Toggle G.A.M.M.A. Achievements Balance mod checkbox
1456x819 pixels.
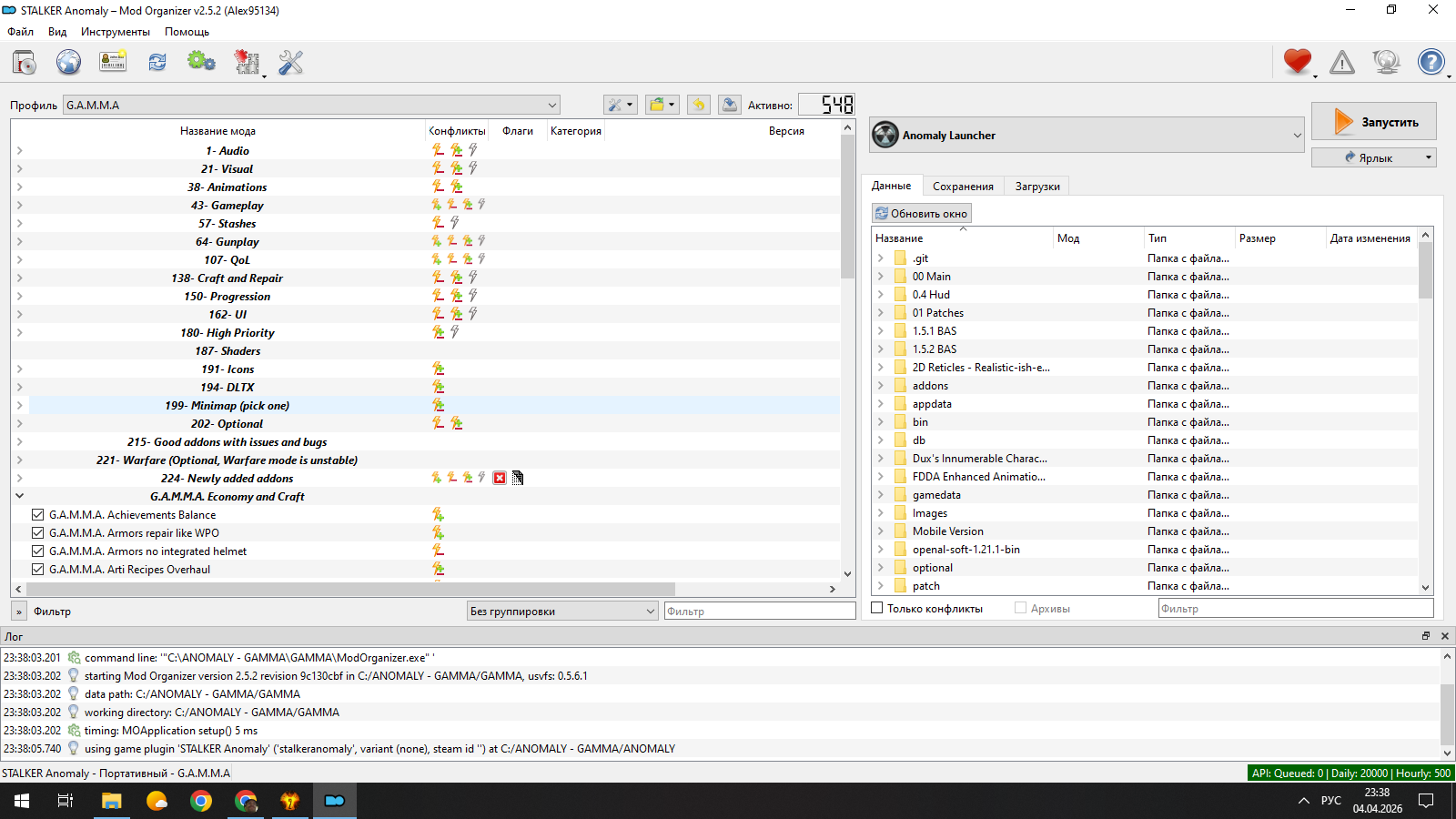pos(38,514)
